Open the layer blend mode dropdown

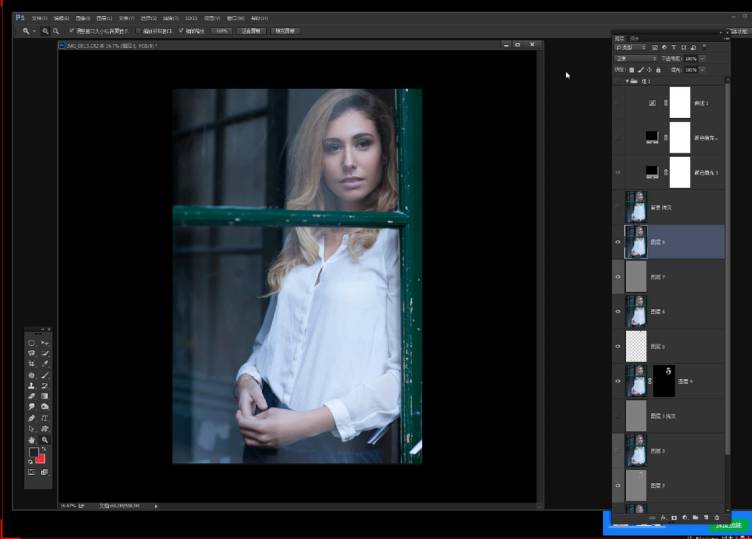[636, 58]
